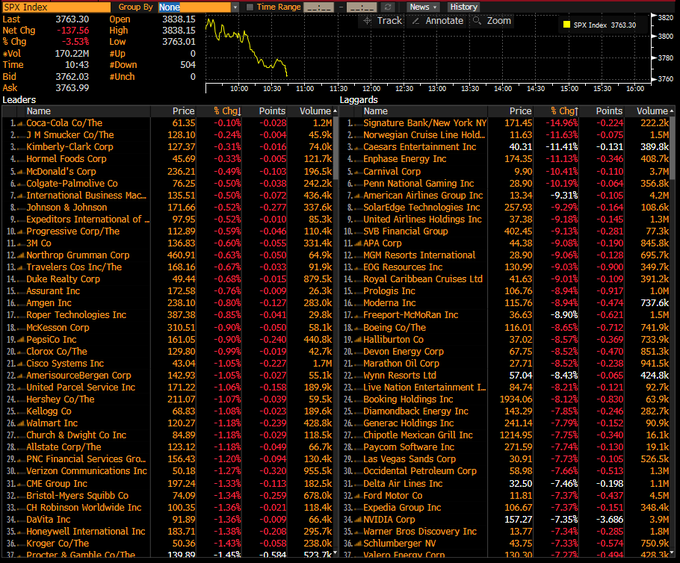Click the sparkline icon next to McDonald's Corp
The image size is (680, 563).
tap(20, 172)
